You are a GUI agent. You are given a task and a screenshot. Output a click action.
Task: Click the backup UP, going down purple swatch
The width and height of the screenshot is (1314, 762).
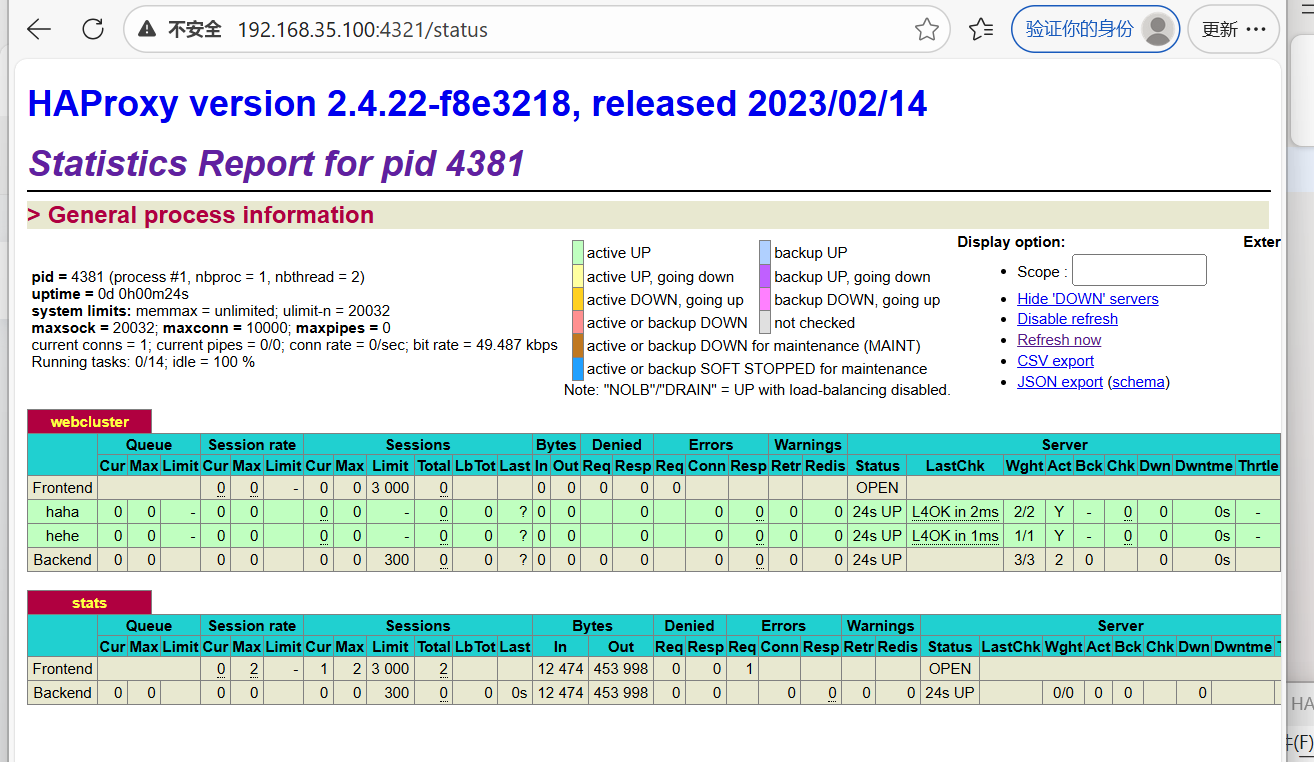click(765, 276)
